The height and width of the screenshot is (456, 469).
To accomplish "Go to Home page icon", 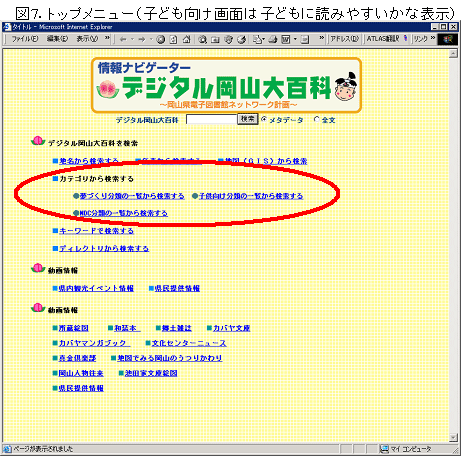I will click(x=186, y=39).
